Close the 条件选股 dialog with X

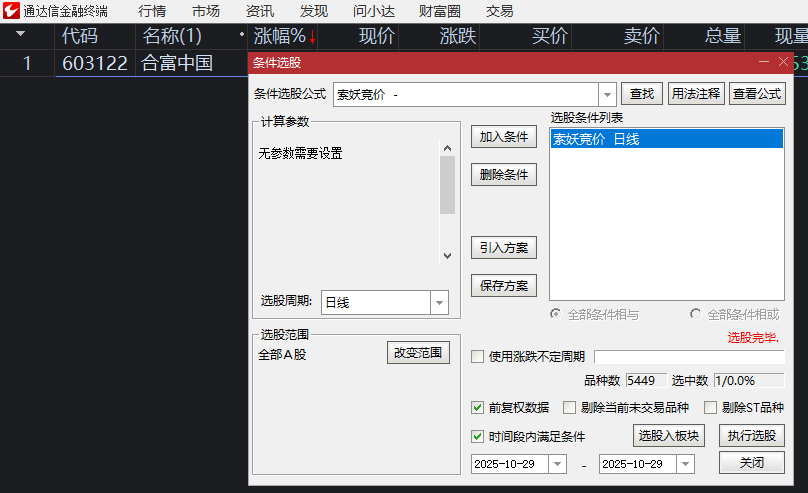coord(783,62)
